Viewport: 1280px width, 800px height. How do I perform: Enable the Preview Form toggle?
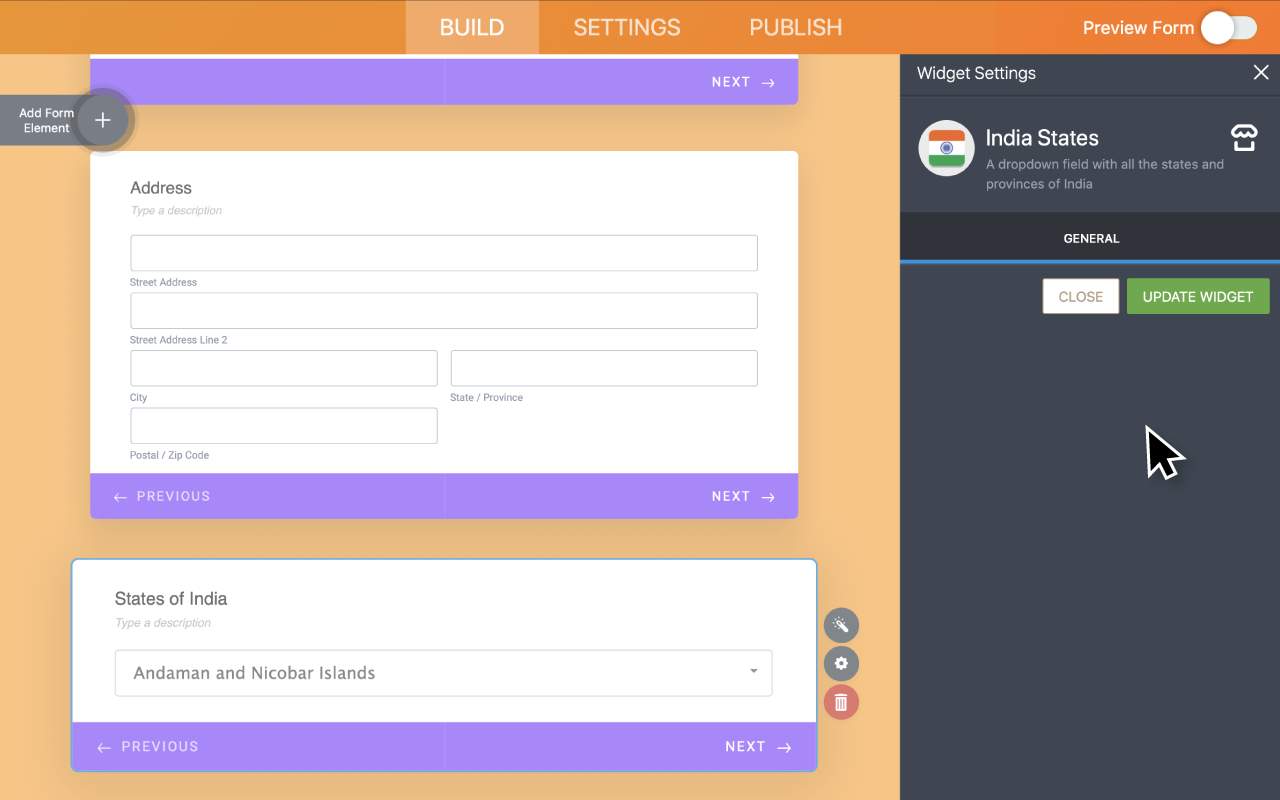1229,28
